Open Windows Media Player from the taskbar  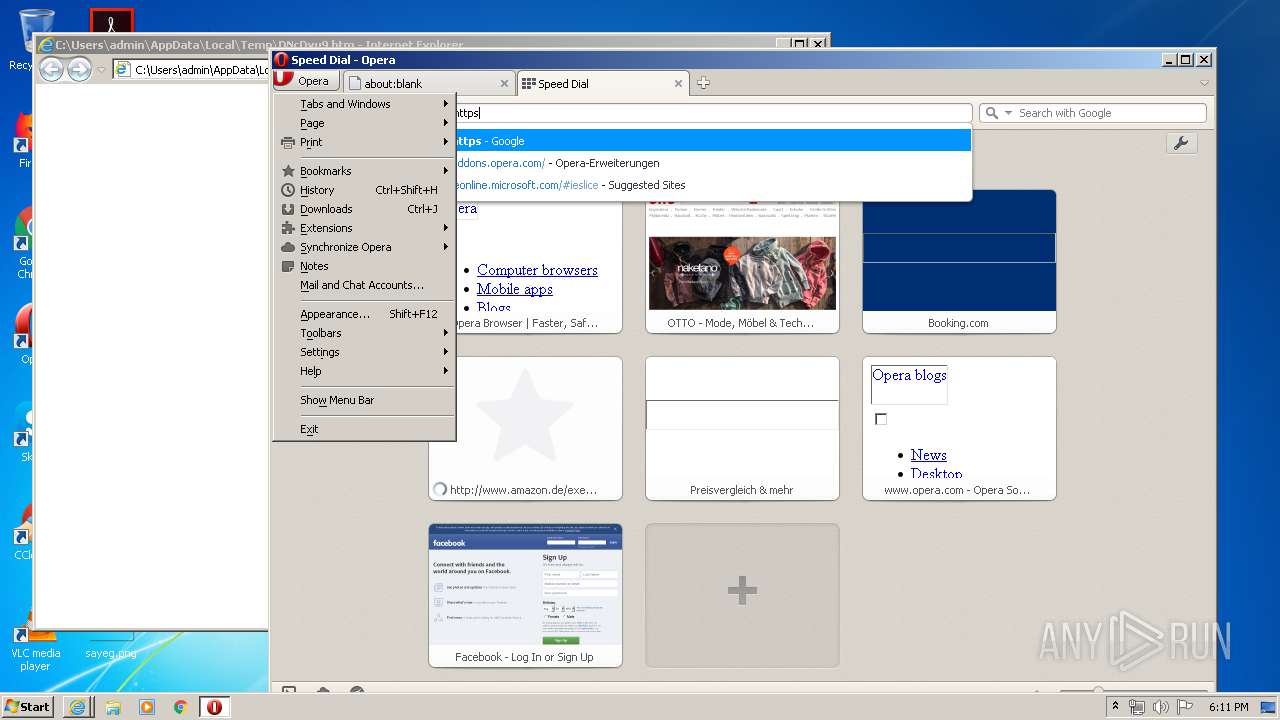147,707
